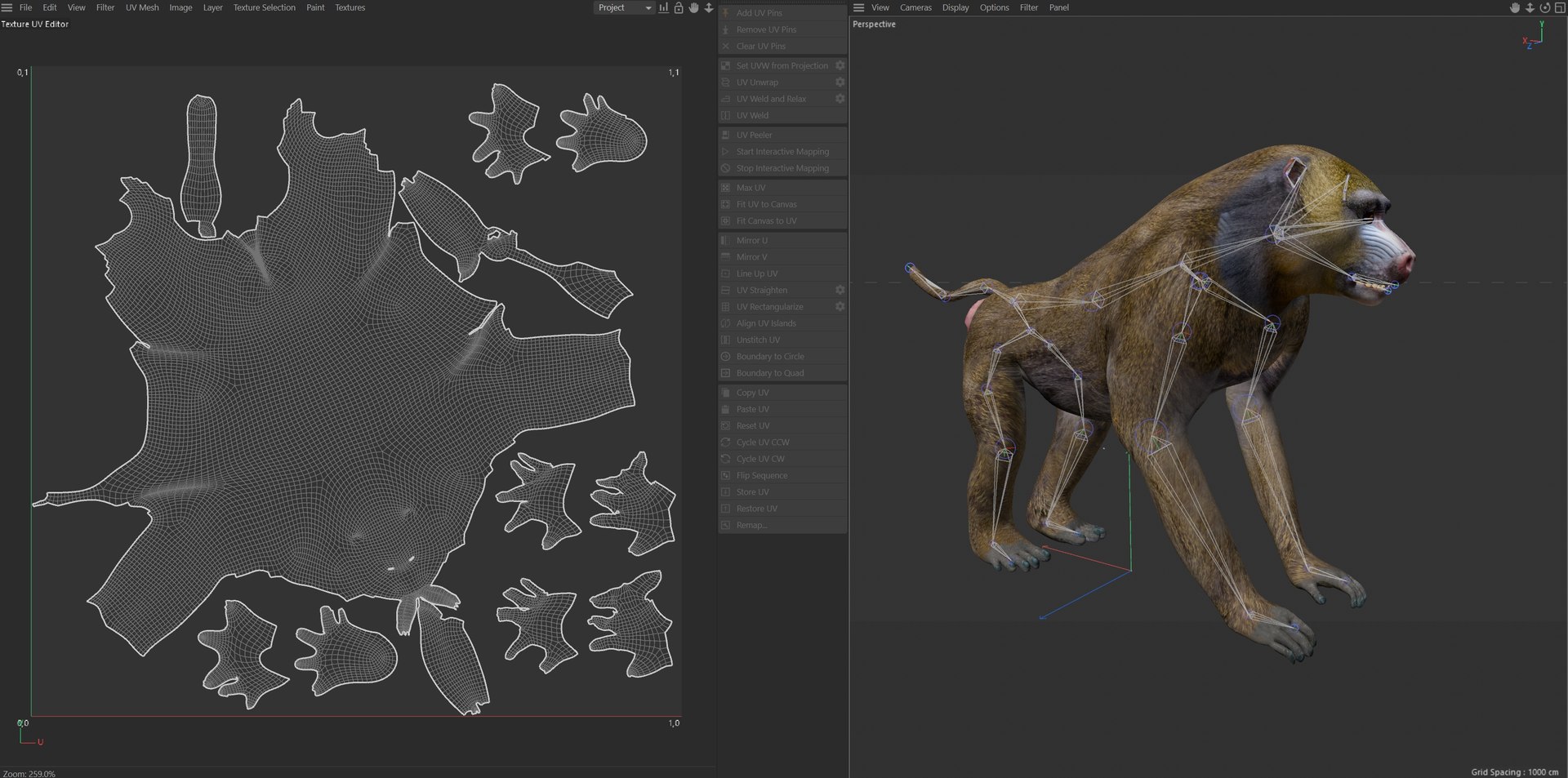The width and height of the screenshot is (1568, 778).
Task: Toggle the lock icon in UV editor header
Action: pyautogui.click(x=678, y=7)
